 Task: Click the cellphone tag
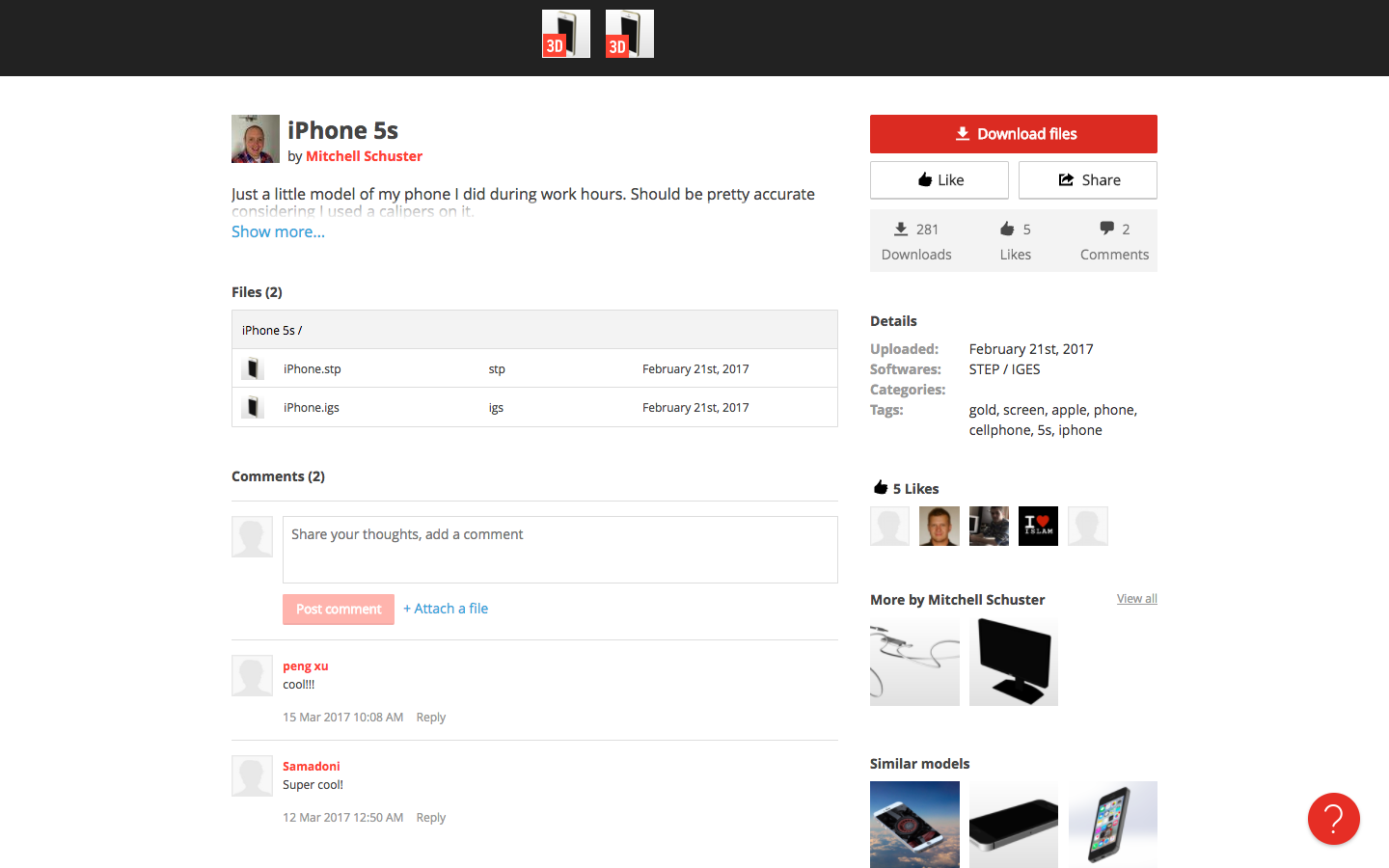coord(1000,430)
